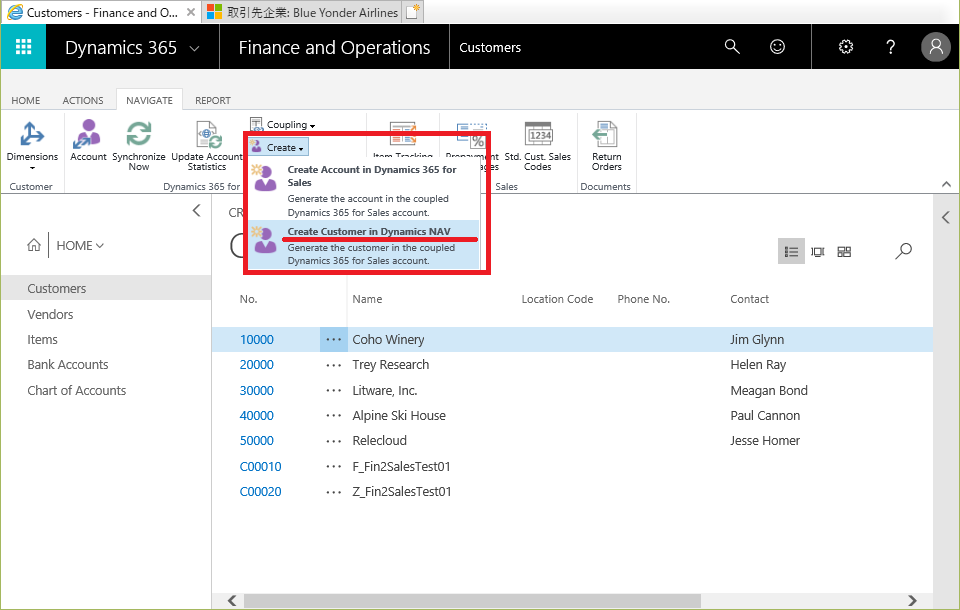Viewport: 960px width, 610px height.
Task: Open customer number 30000
Action: tap(257, 391)
